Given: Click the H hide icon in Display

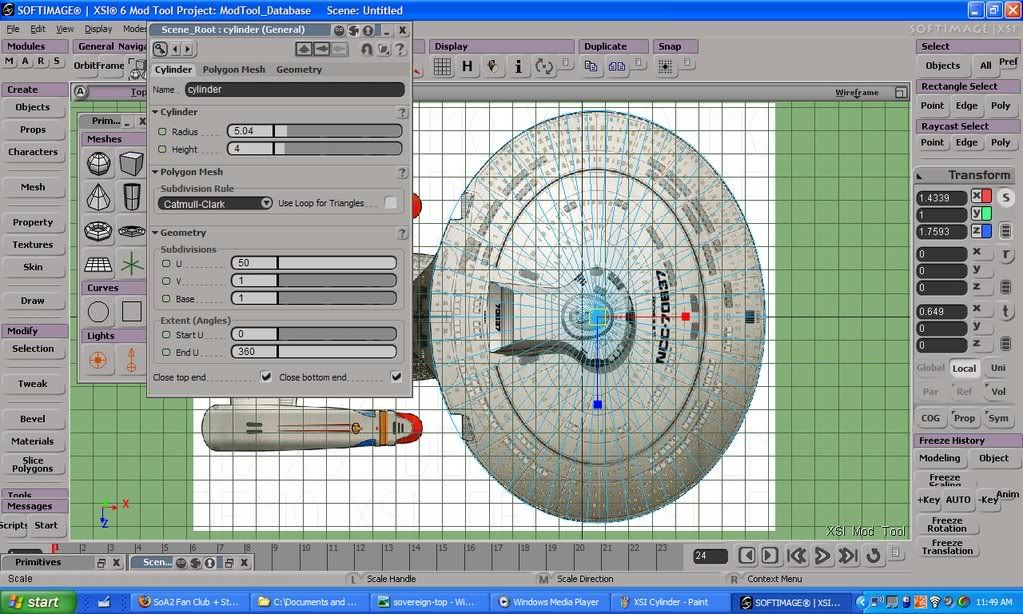Looking at the screenshot, I should click(467, 67).
